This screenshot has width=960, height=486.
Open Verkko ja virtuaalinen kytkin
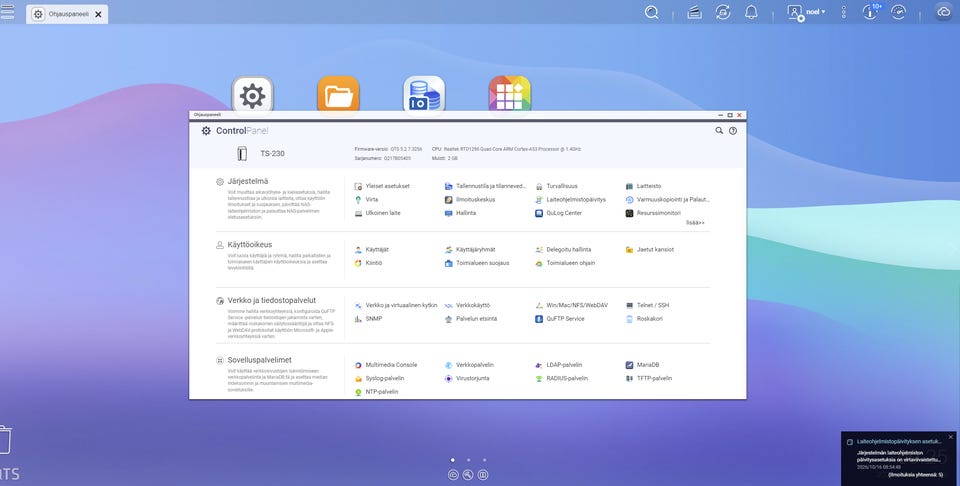[x=396, y=305]
